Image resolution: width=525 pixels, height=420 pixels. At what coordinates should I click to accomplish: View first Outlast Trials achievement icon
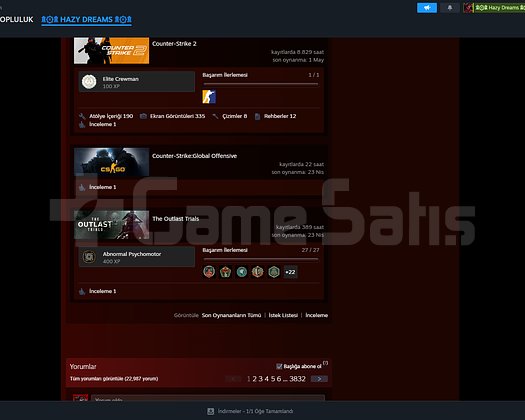tap(209, 272)
